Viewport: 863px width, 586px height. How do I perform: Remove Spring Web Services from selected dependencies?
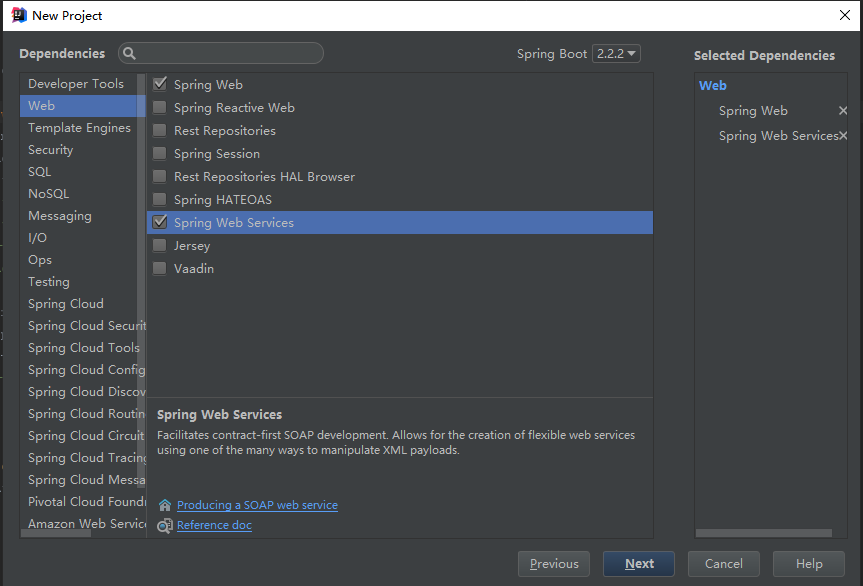click(843, 135)
